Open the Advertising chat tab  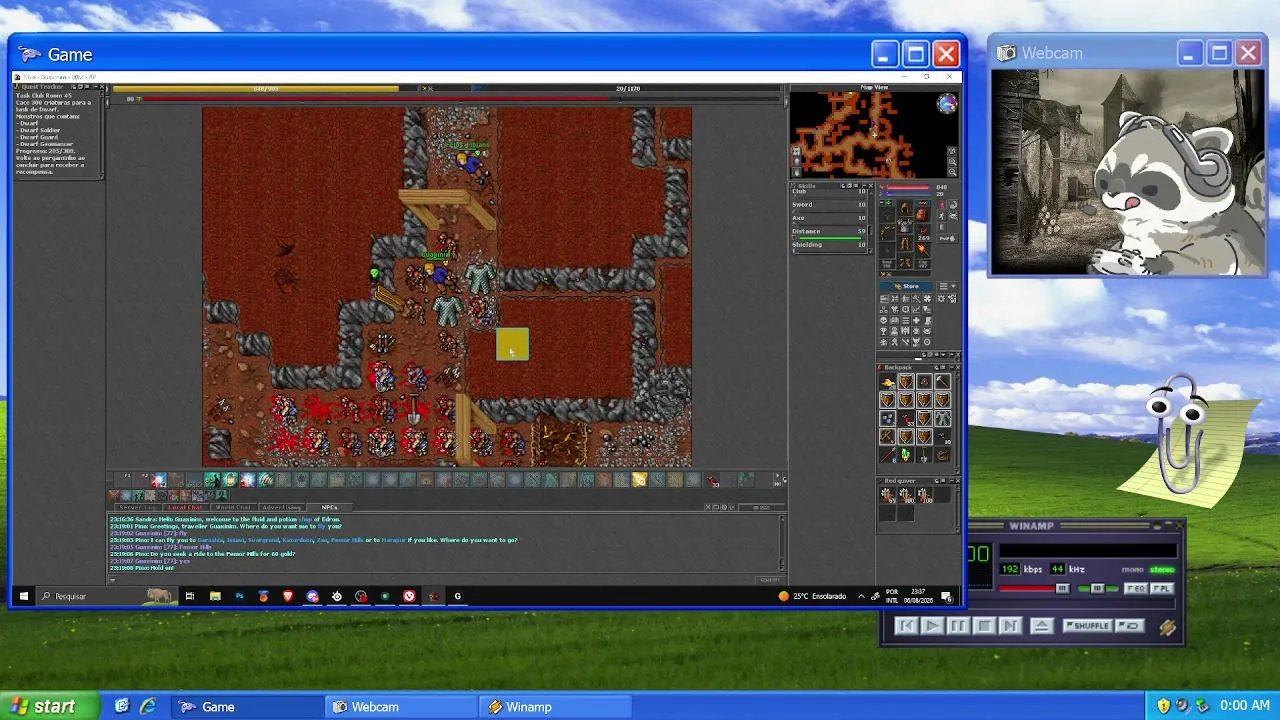pos(281,508)
